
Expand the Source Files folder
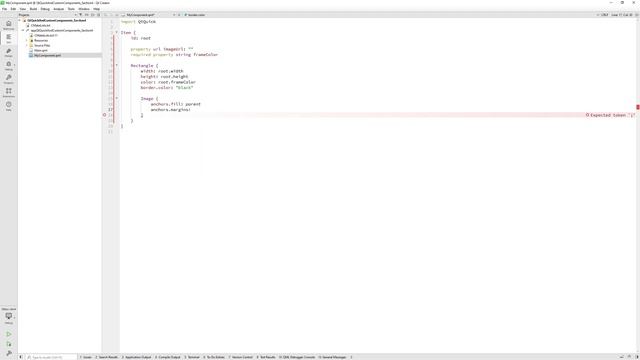[27, 45]
